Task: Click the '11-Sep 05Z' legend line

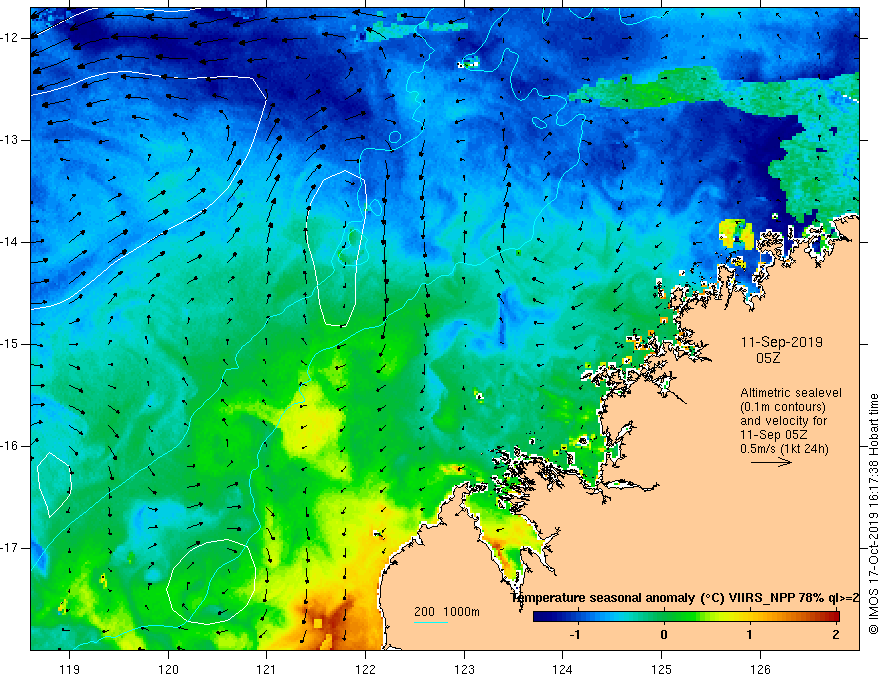Action: (773, 435)
